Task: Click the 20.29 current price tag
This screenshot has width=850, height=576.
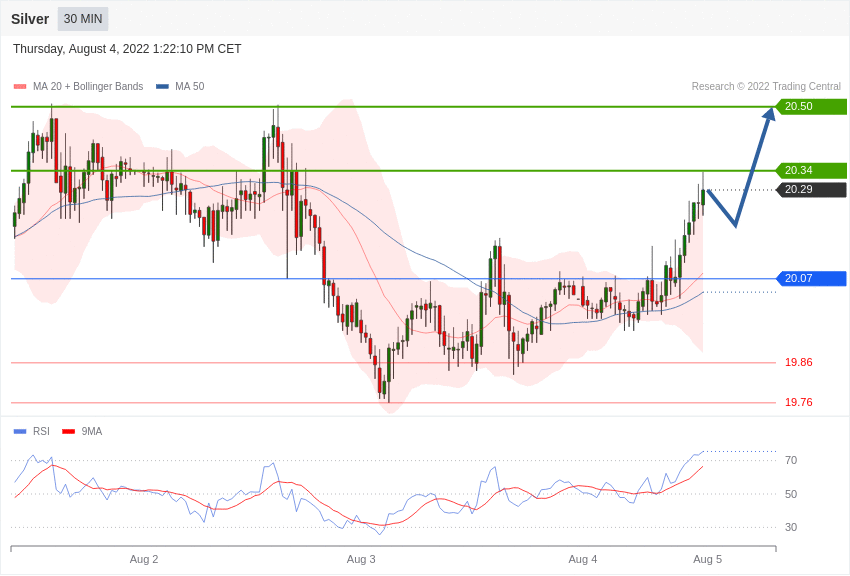Action: click(x=811, y=189)
